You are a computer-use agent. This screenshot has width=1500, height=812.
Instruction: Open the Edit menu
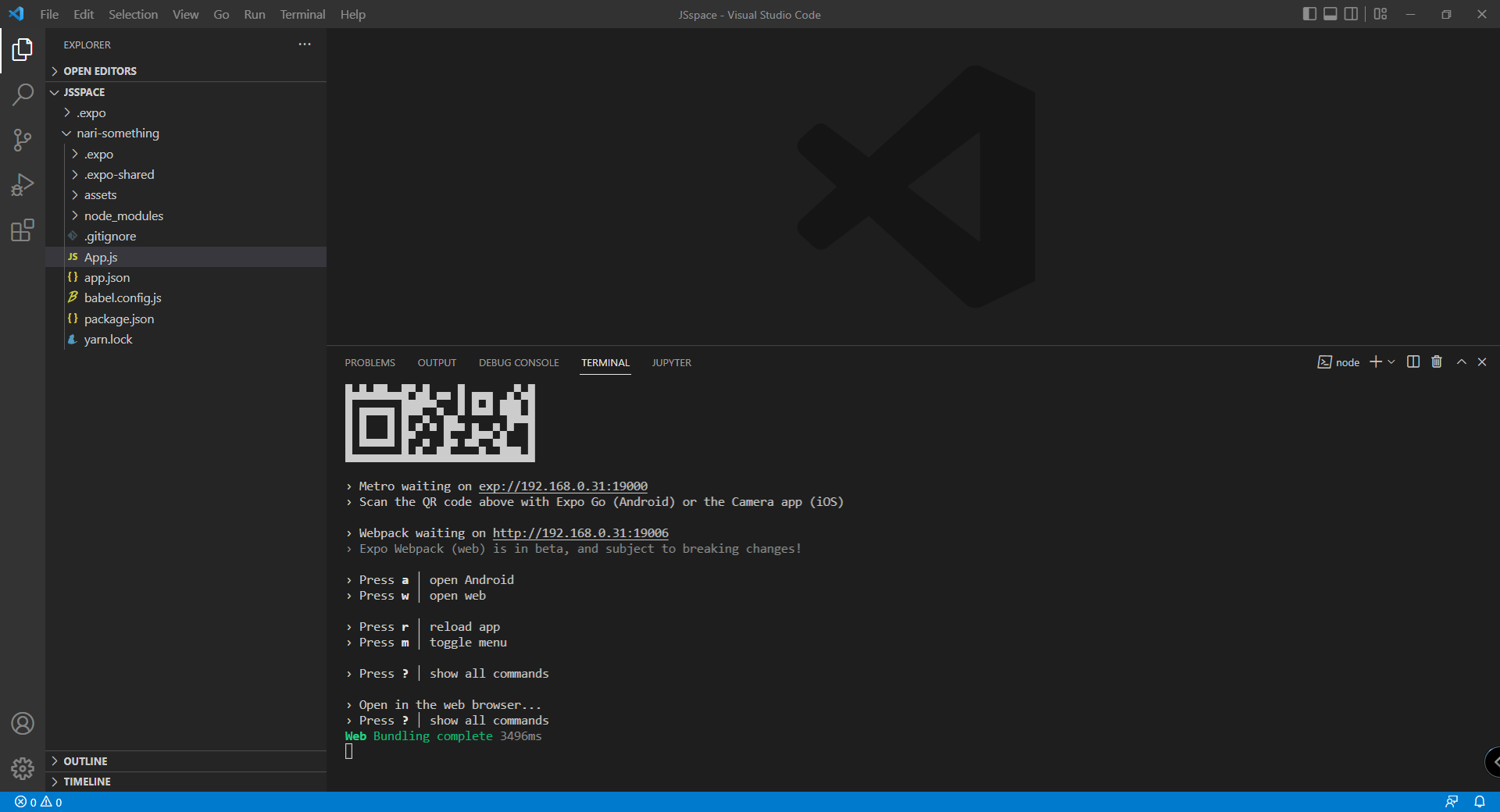[84, 14]
